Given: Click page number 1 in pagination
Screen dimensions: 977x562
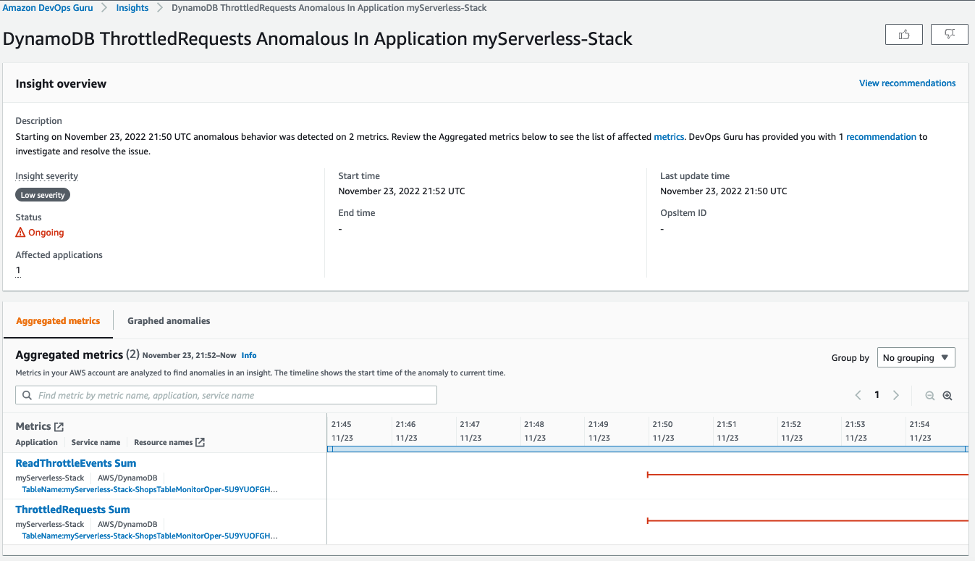Looking at the screenshot, I should point(877,395).
